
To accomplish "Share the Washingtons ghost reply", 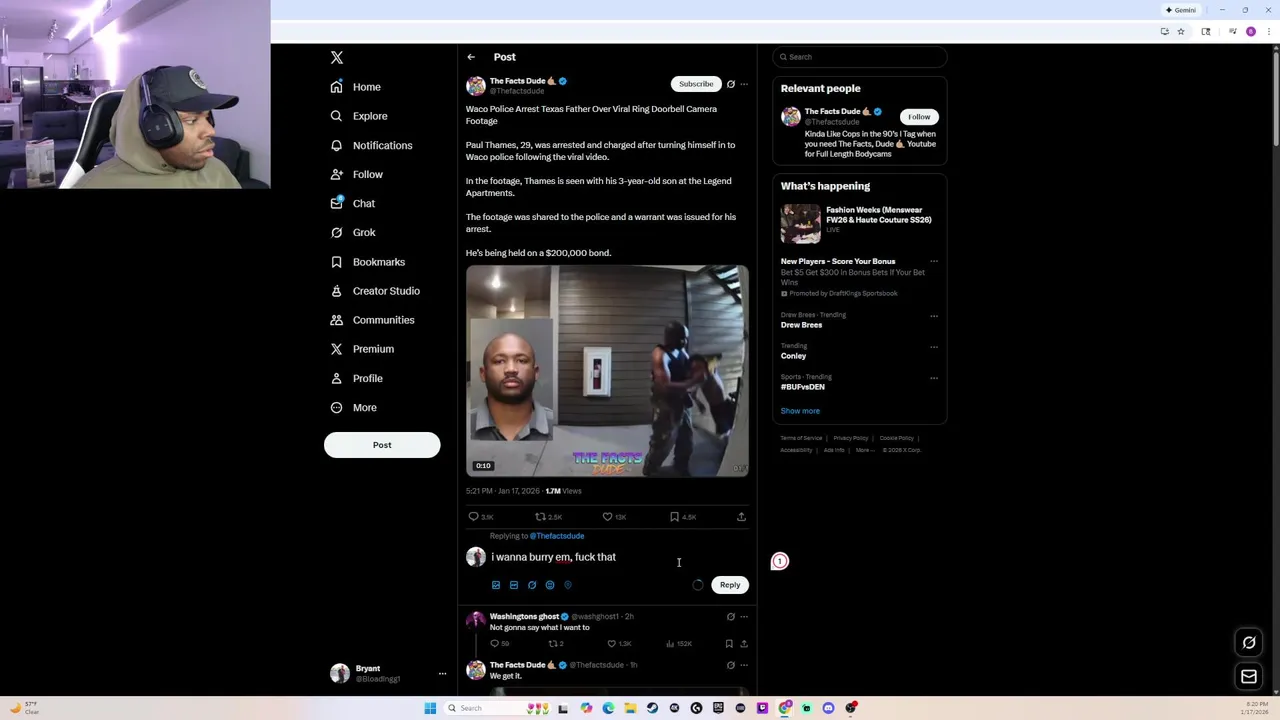I will 743,644.
